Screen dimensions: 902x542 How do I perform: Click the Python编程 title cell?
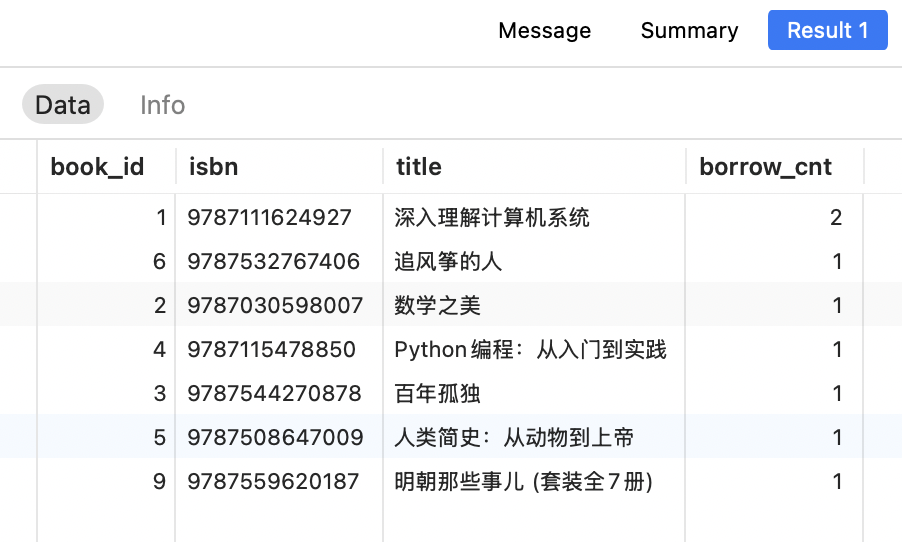530,349
